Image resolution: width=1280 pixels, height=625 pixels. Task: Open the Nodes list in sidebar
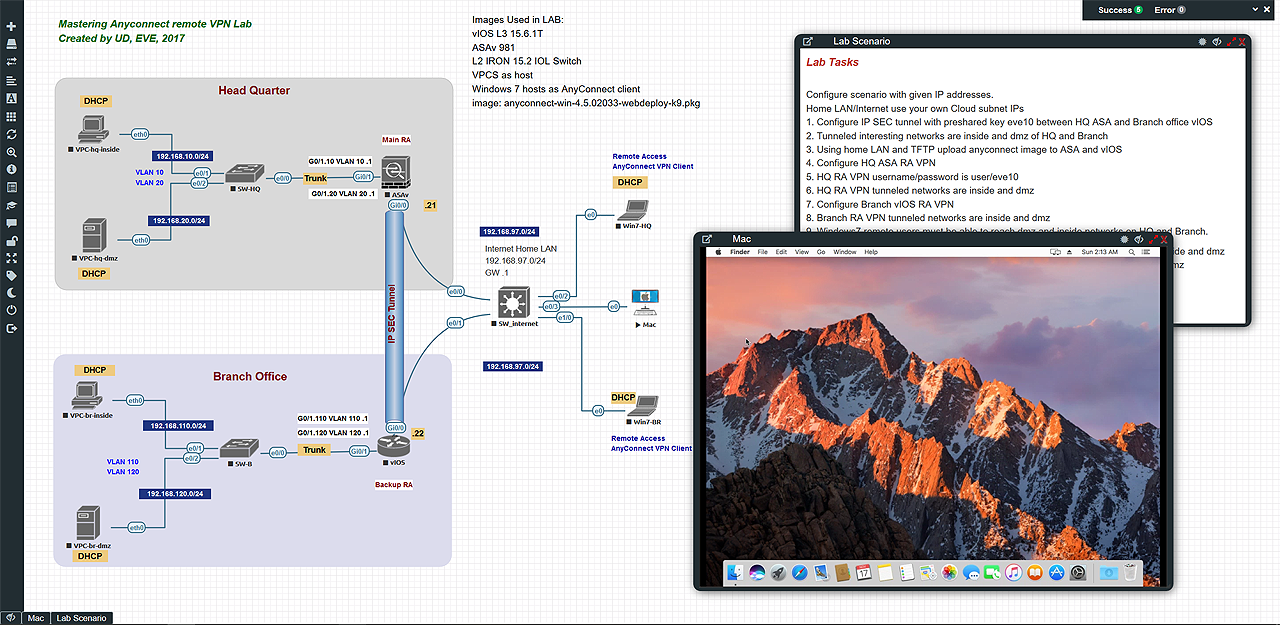coord(11,44)
